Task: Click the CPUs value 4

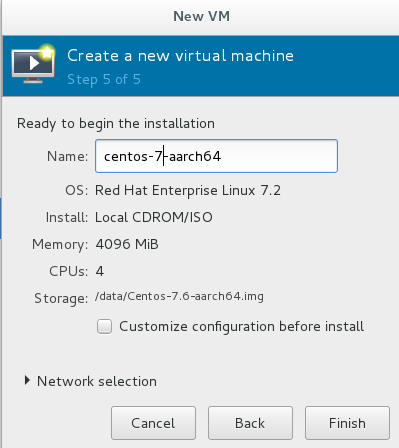Action: (x=100, y=271)
